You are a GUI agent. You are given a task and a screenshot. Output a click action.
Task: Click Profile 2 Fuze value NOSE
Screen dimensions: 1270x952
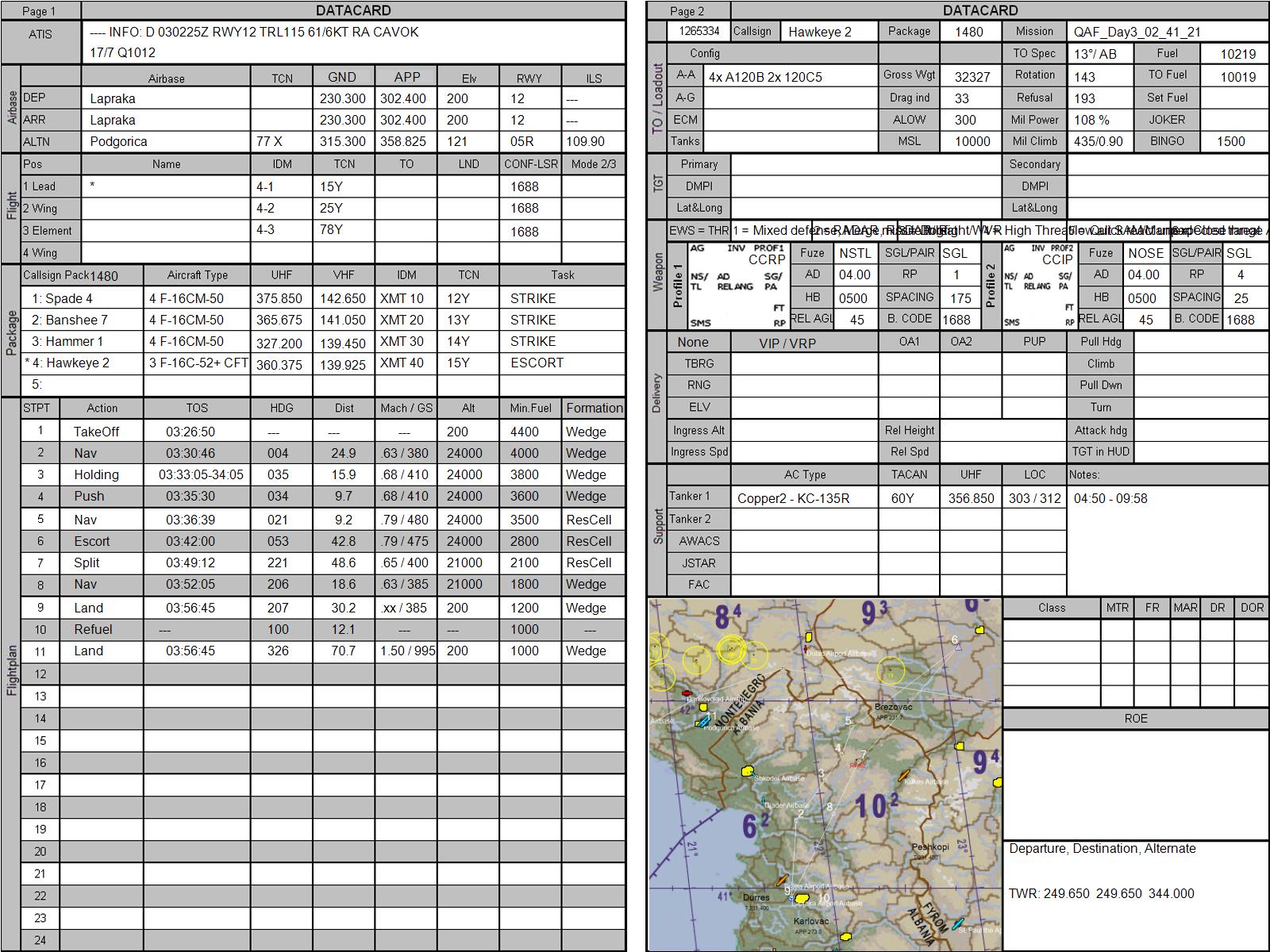(x=1145, y=253)
